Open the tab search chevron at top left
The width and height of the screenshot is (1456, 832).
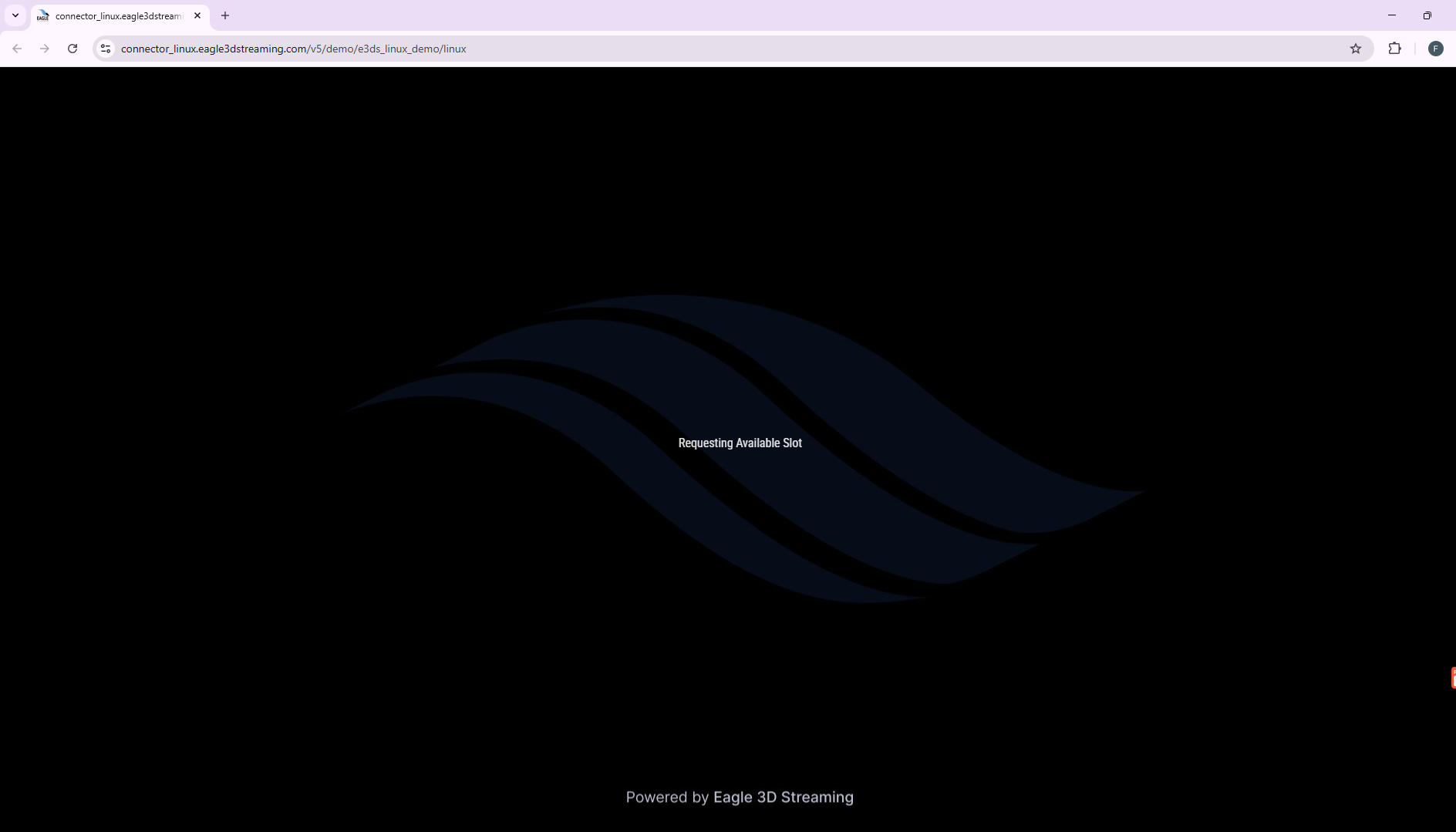coord(14,15)
